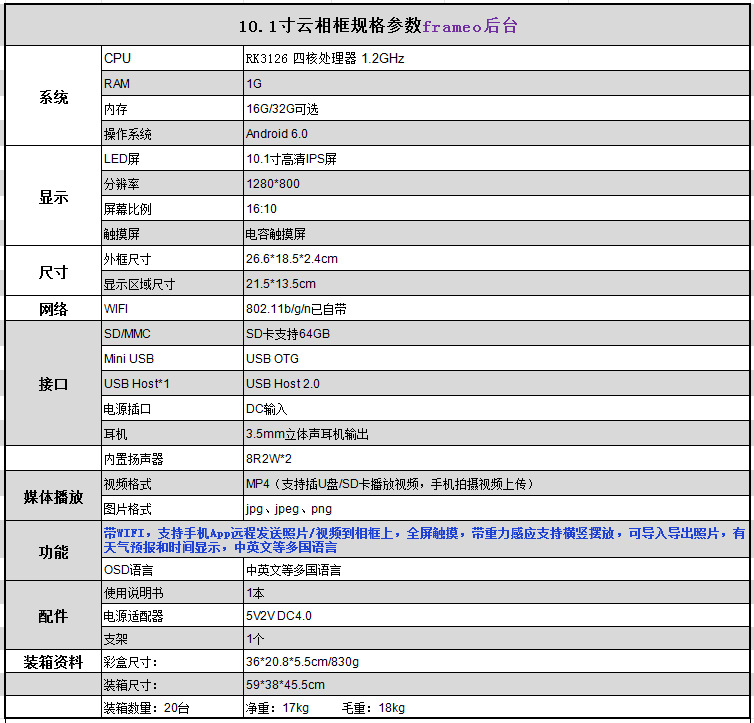Click the '净重：17kg' text
Screen dimensions: 754x723
click(277, 708)
